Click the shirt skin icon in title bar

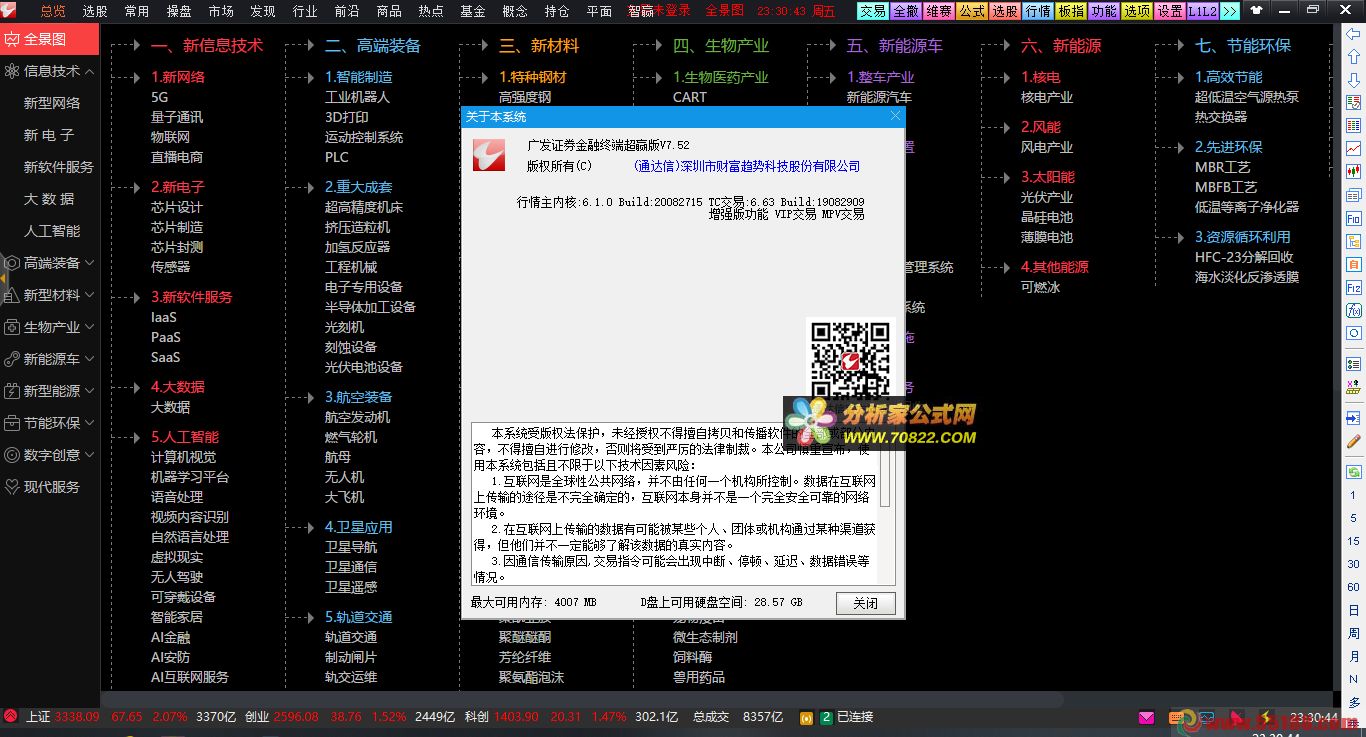(x=1257, y=11)
